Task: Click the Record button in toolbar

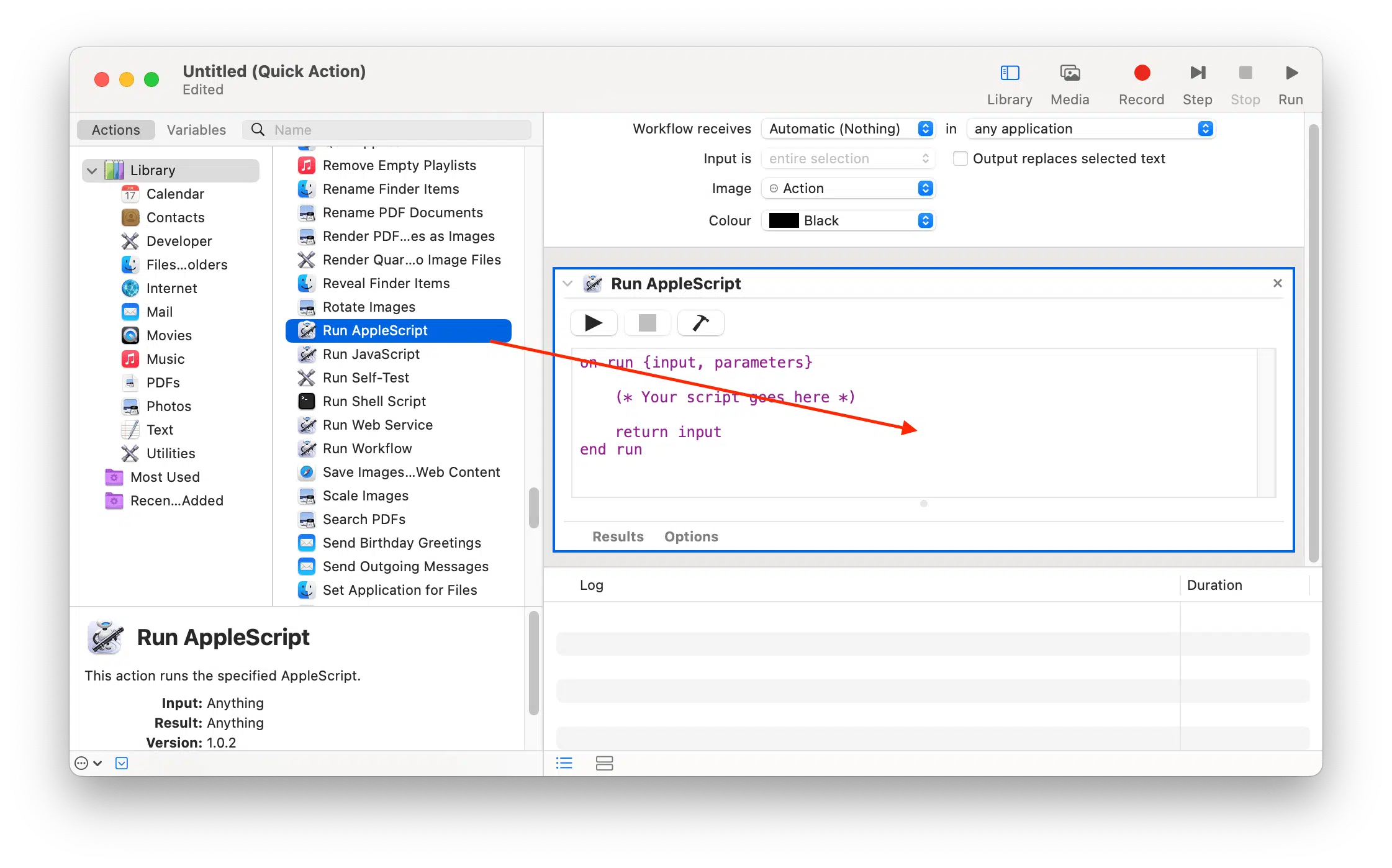Action: (1141, 73)
